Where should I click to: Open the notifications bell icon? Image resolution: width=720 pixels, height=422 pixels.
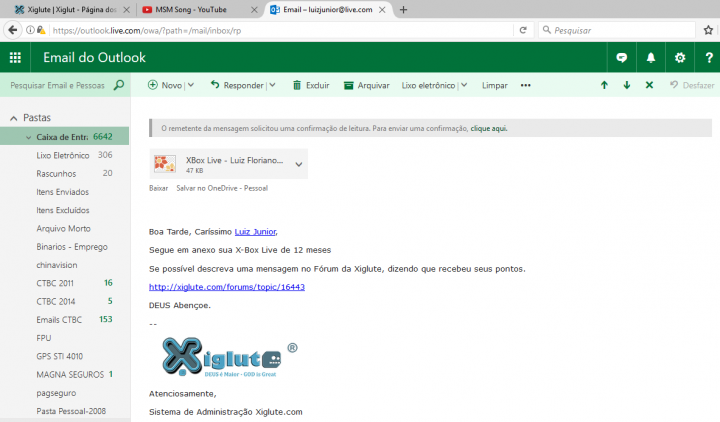click(651, 57)
